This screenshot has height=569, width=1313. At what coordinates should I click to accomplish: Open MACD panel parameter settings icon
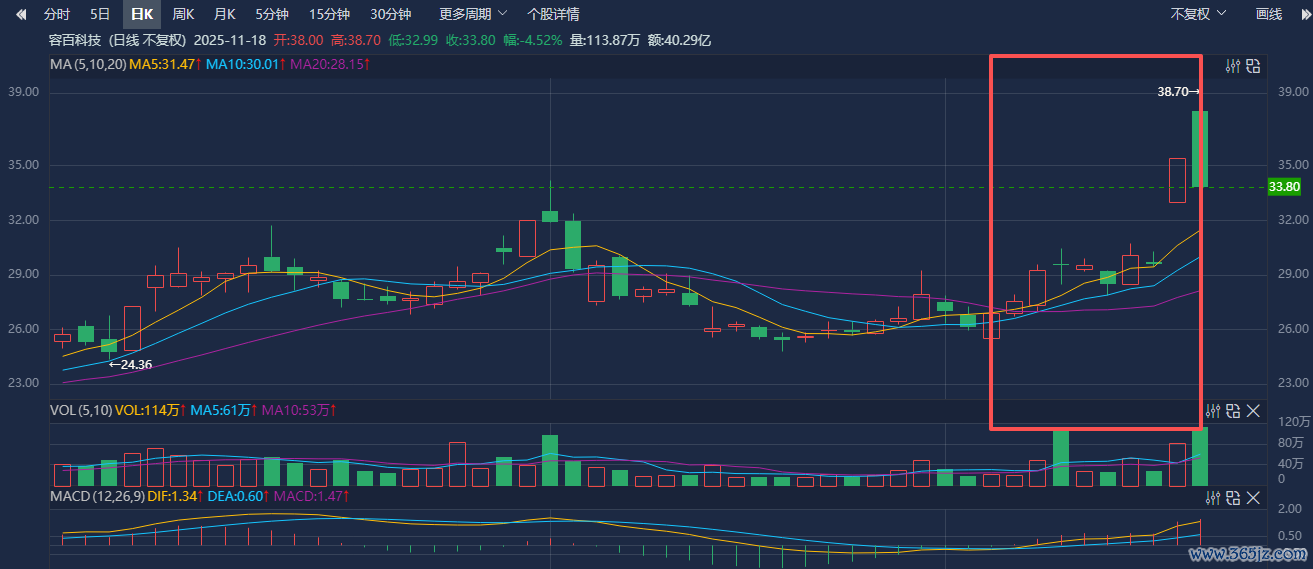coord(1213,497)
